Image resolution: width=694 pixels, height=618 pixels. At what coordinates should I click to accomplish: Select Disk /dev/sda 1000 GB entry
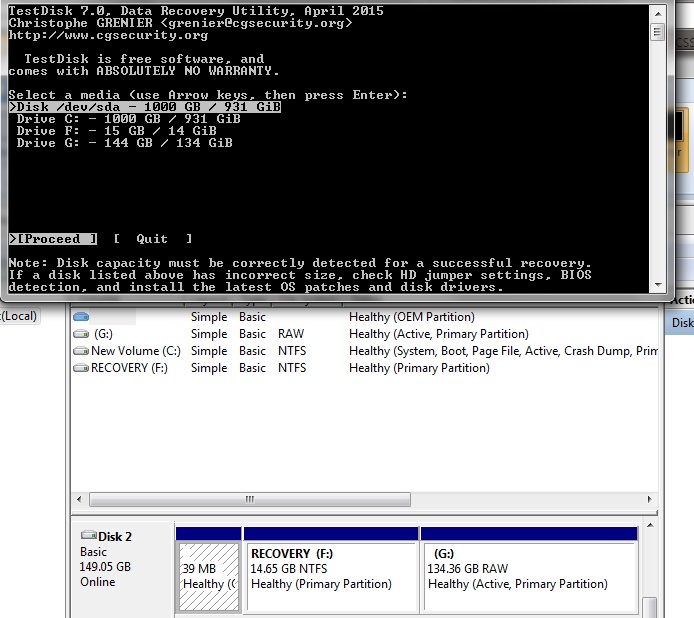pyautogui.click(x=146, y=107)
